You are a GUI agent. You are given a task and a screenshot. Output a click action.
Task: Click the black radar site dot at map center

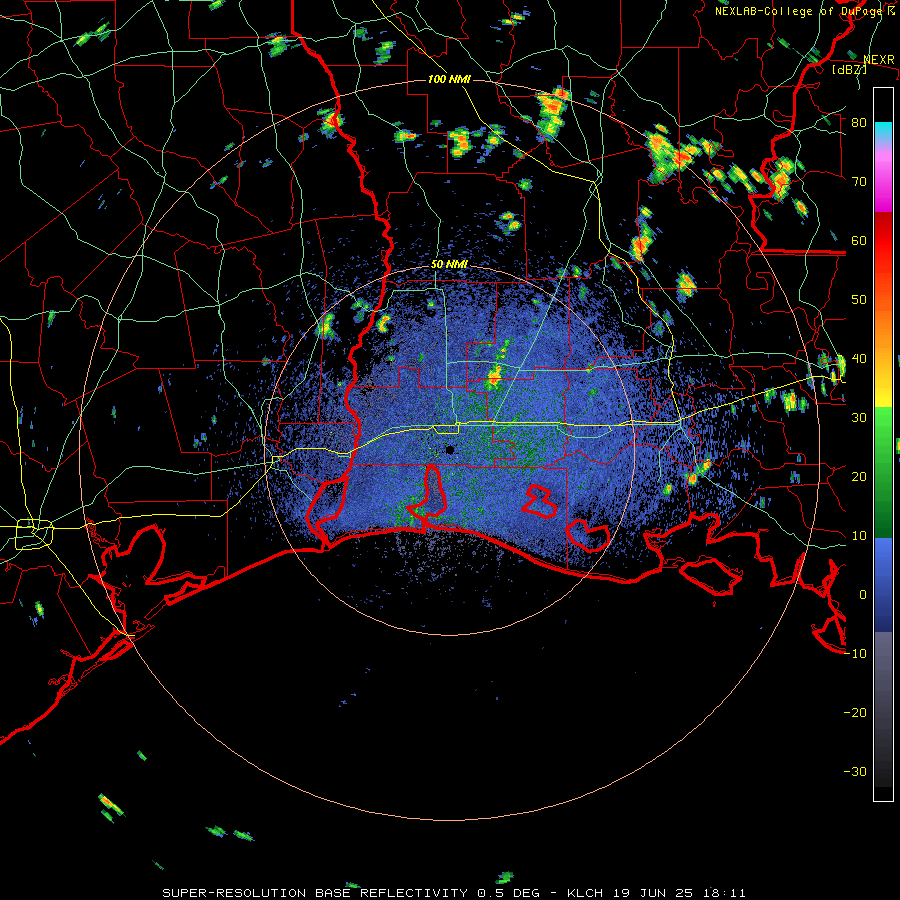[450, 450]
